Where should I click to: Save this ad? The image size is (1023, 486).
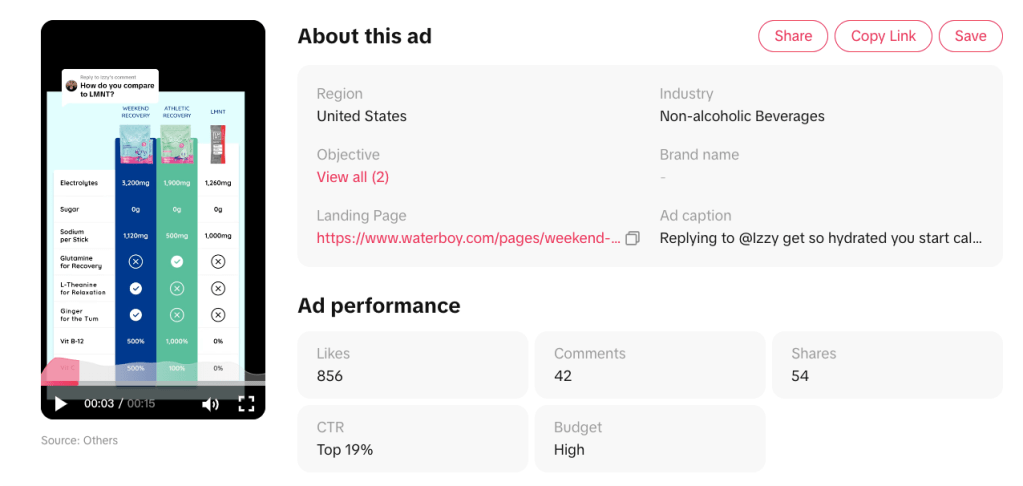(970, 36)
